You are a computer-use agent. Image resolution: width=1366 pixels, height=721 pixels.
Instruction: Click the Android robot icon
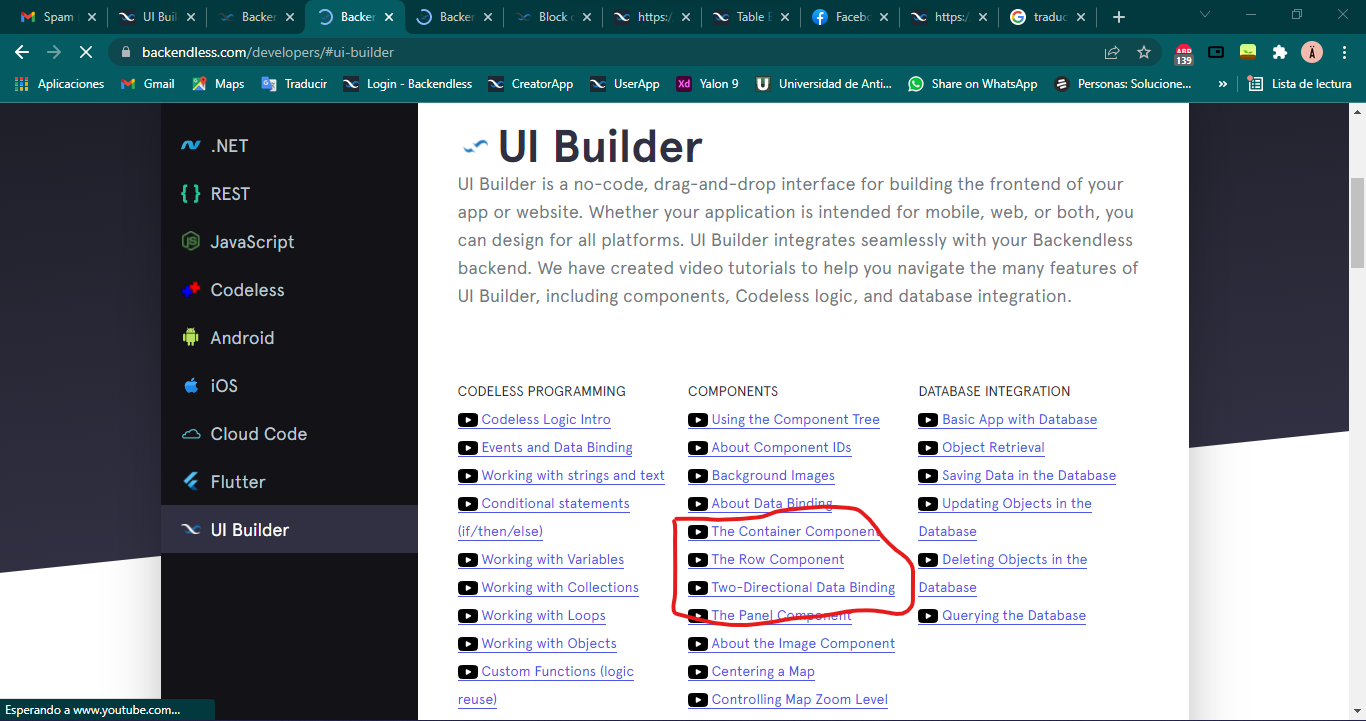tap(191, 338)
